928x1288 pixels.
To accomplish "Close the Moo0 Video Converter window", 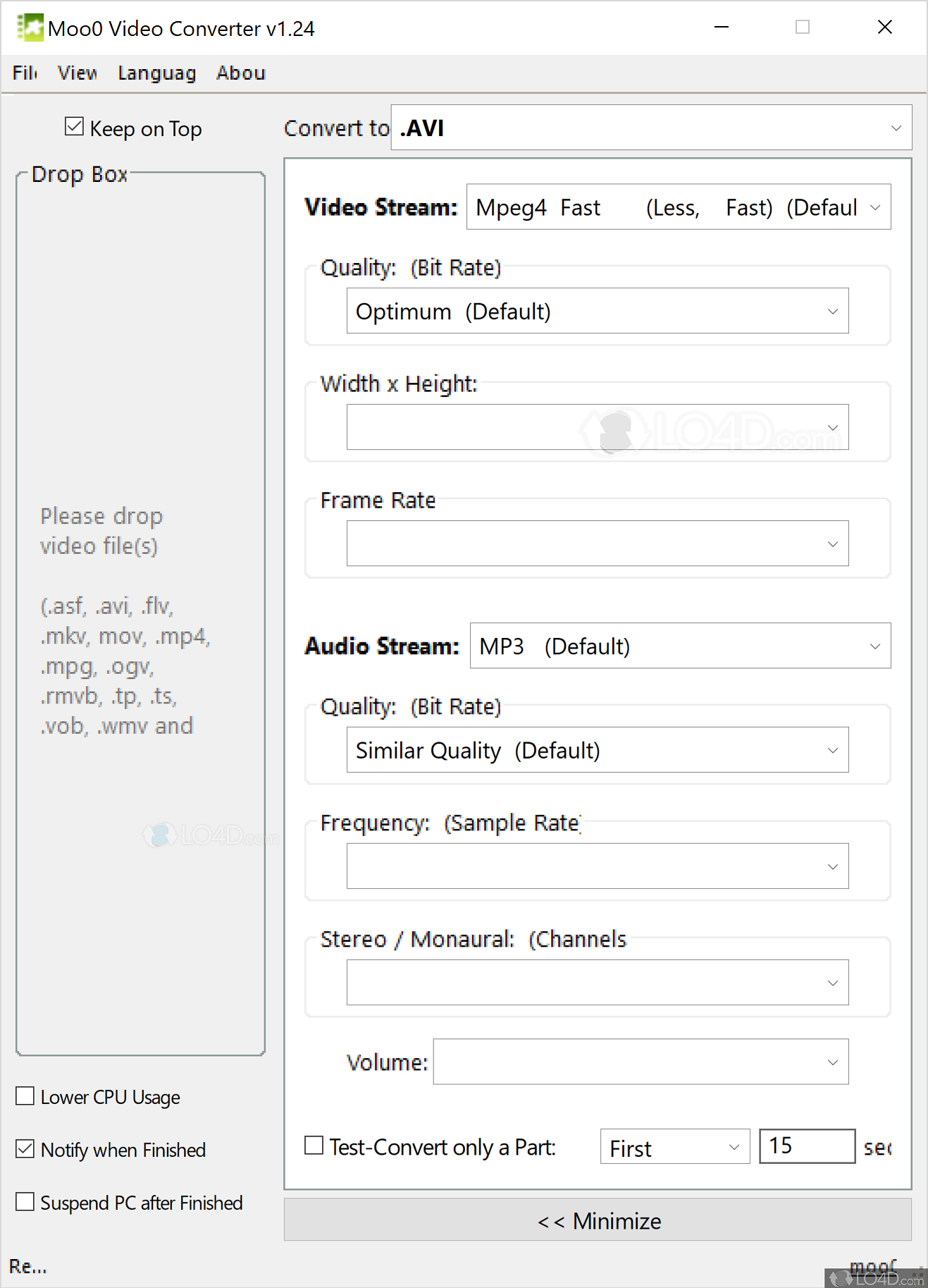I will point(885,27).
